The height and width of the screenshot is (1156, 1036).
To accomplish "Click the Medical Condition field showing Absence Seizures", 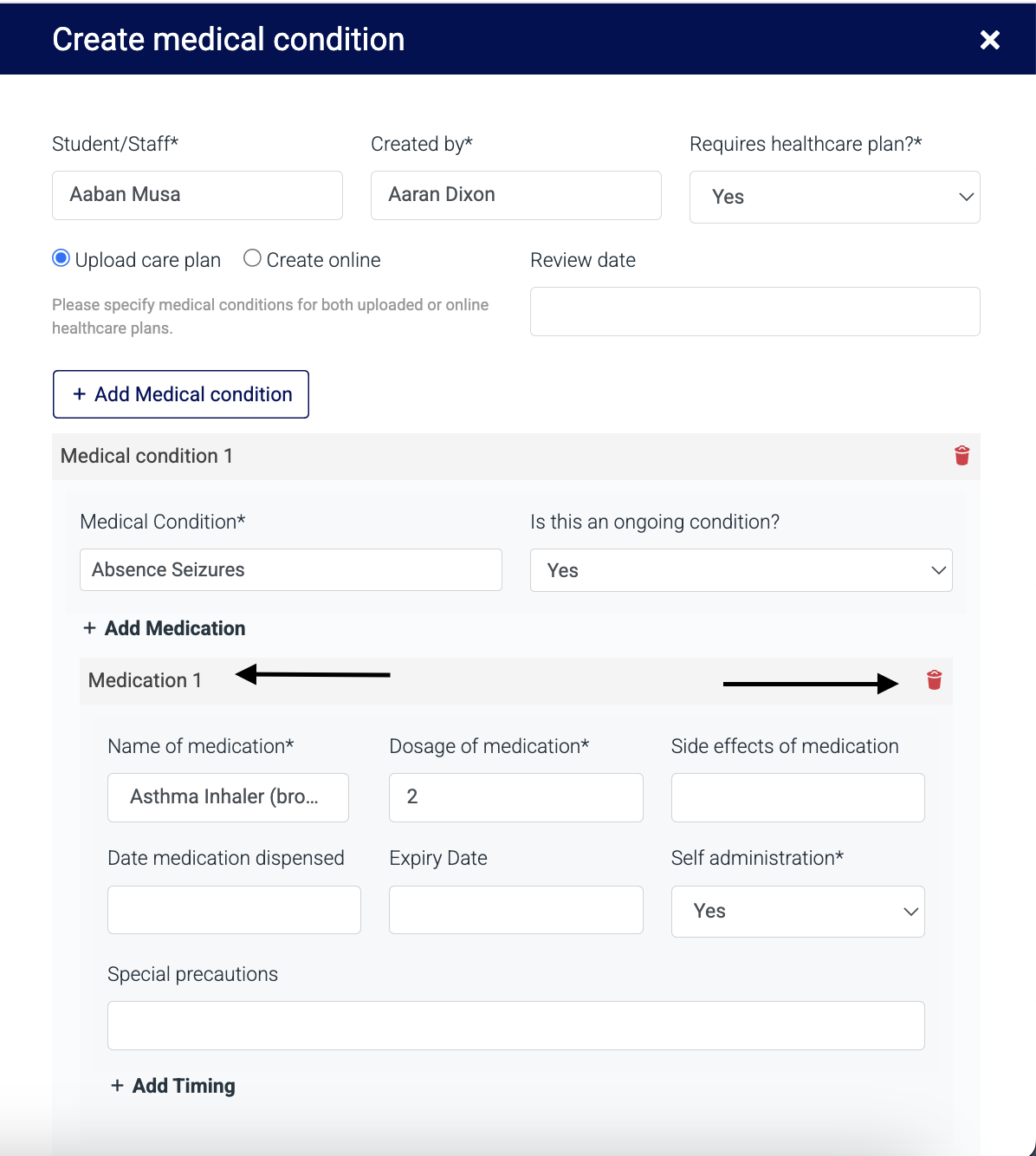I will tap(291, 570).
